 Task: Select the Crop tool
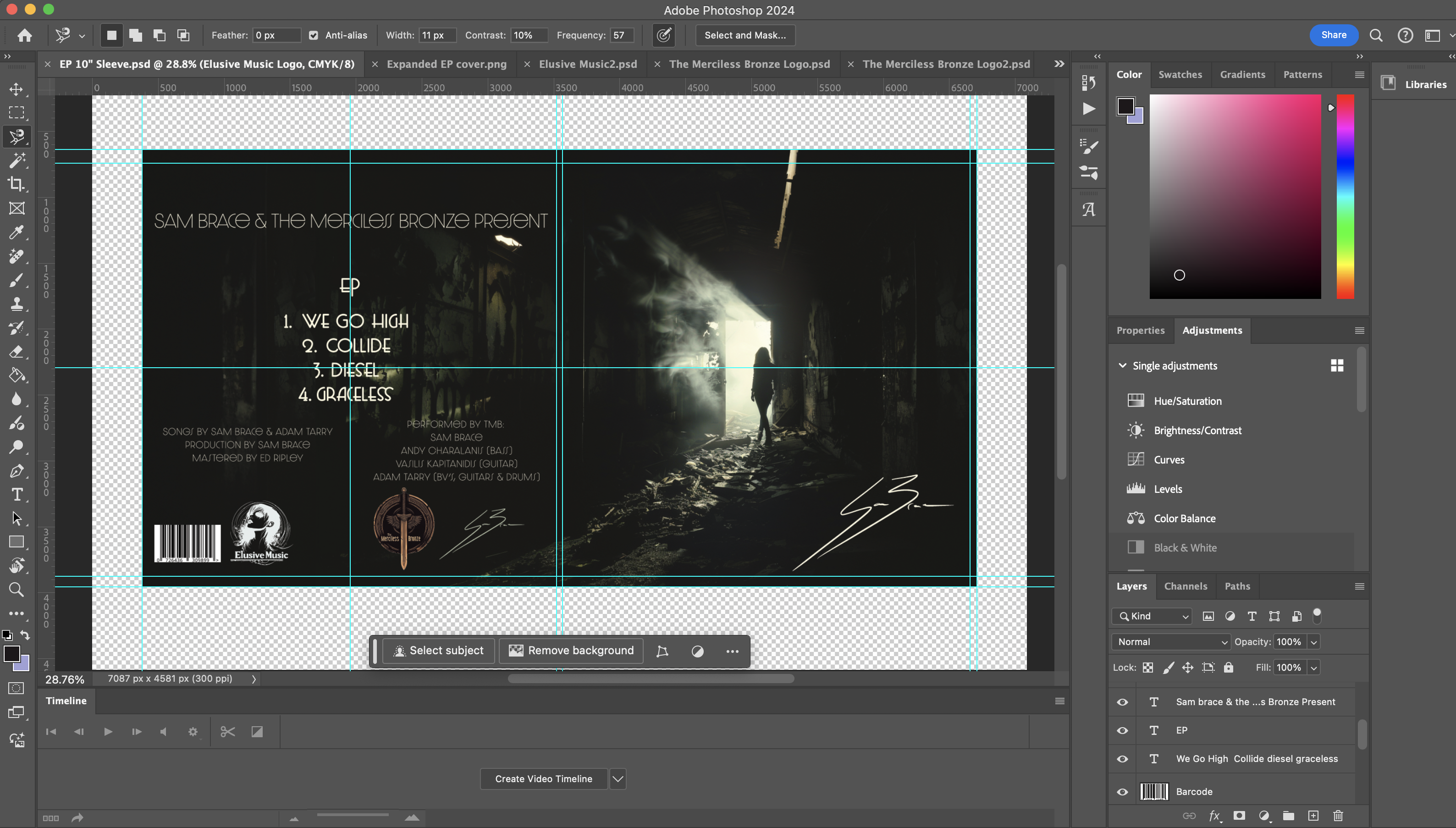pos(17,184)
